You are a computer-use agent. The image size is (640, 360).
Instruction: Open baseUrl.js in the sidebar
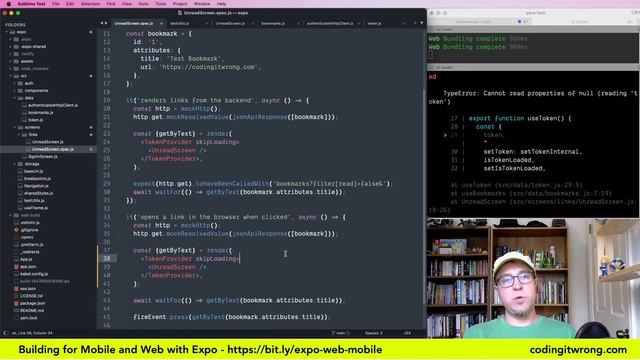33,171
